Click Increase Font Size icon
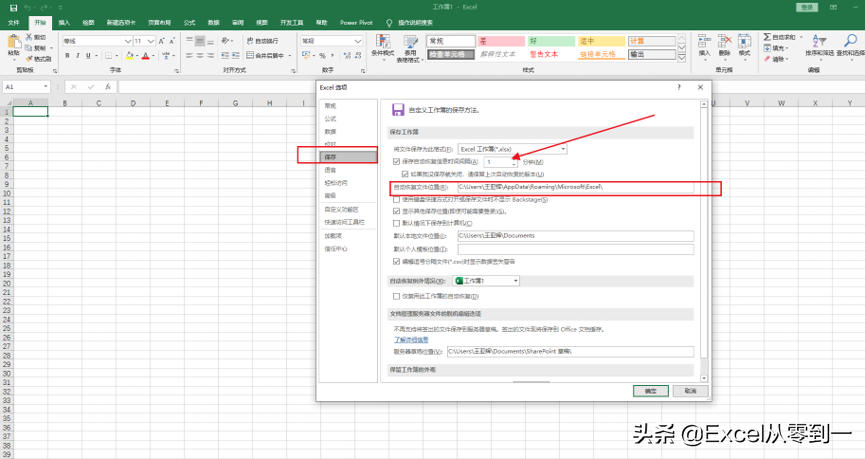Image resolution: width=865 pixels, height=459 pixels. tap(162, 41)
